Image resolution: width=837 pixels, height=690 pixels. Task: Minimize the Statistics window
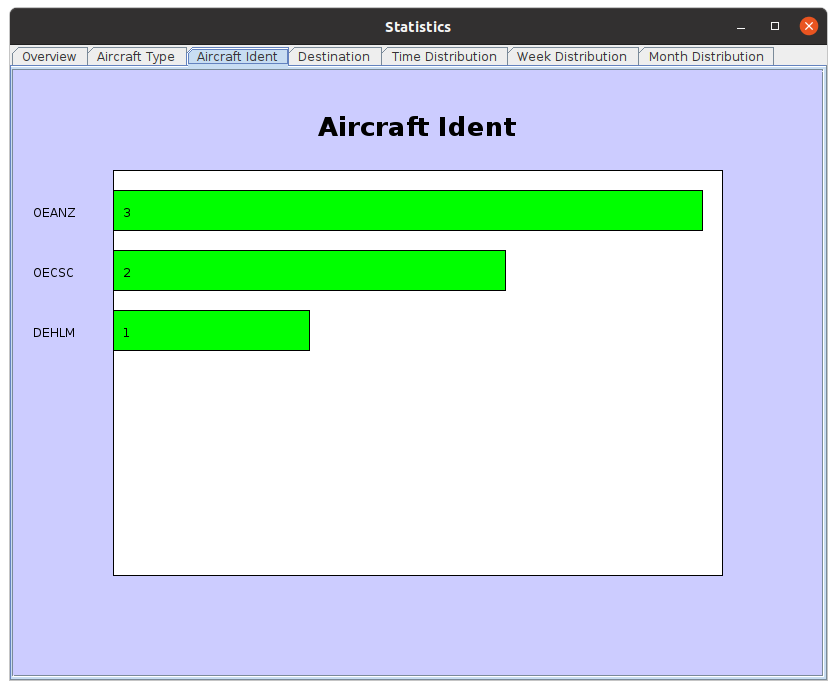[x=741, y=27]
